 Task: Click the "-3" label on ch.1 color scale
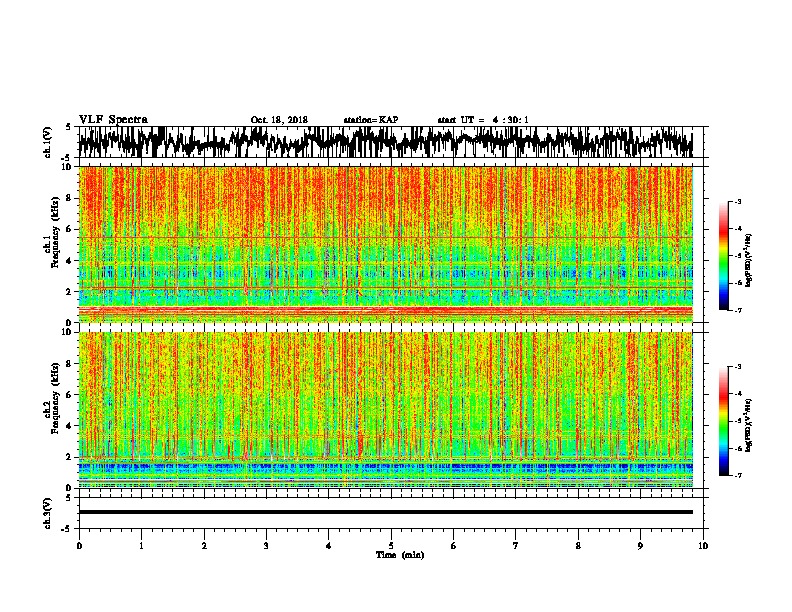click(x=738, y=202)
